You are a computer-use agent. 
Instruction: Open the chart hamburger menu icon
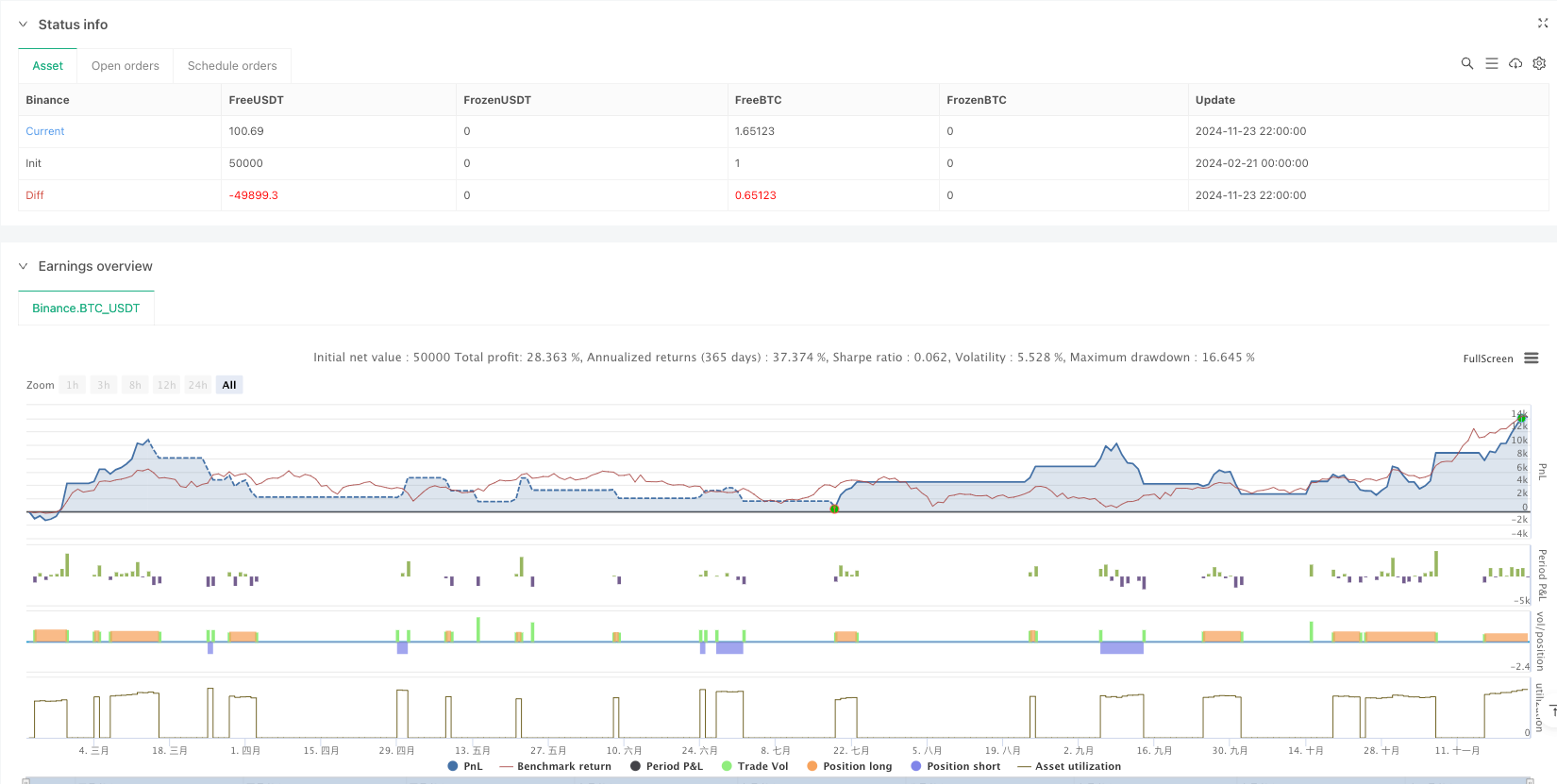[1532, 359]
